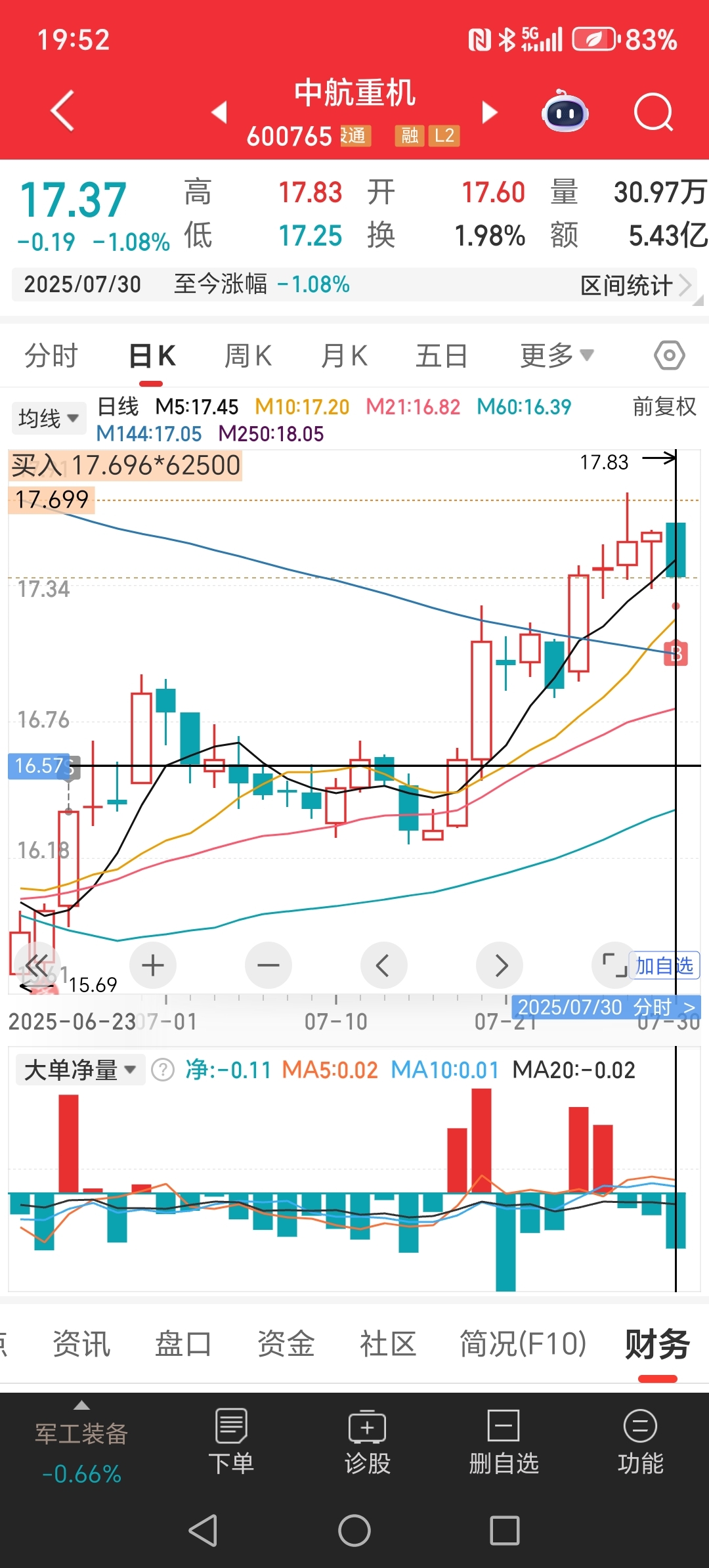Image resolution: width=709 pixels, height=1568 pixels.
Task: Jump to earliest data double-arrow
Action: tap(37, 965)
